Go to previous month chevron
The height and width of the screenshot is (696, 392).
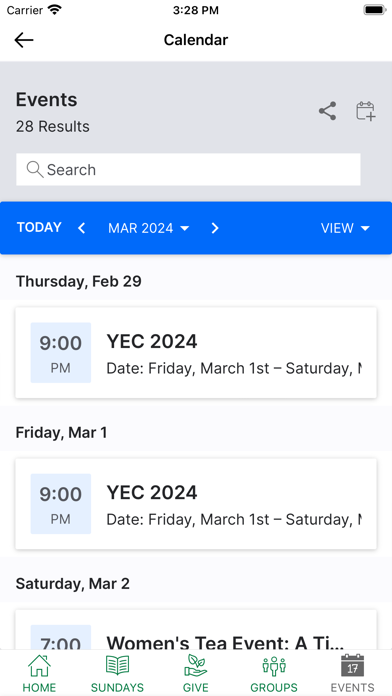point(81,228)
